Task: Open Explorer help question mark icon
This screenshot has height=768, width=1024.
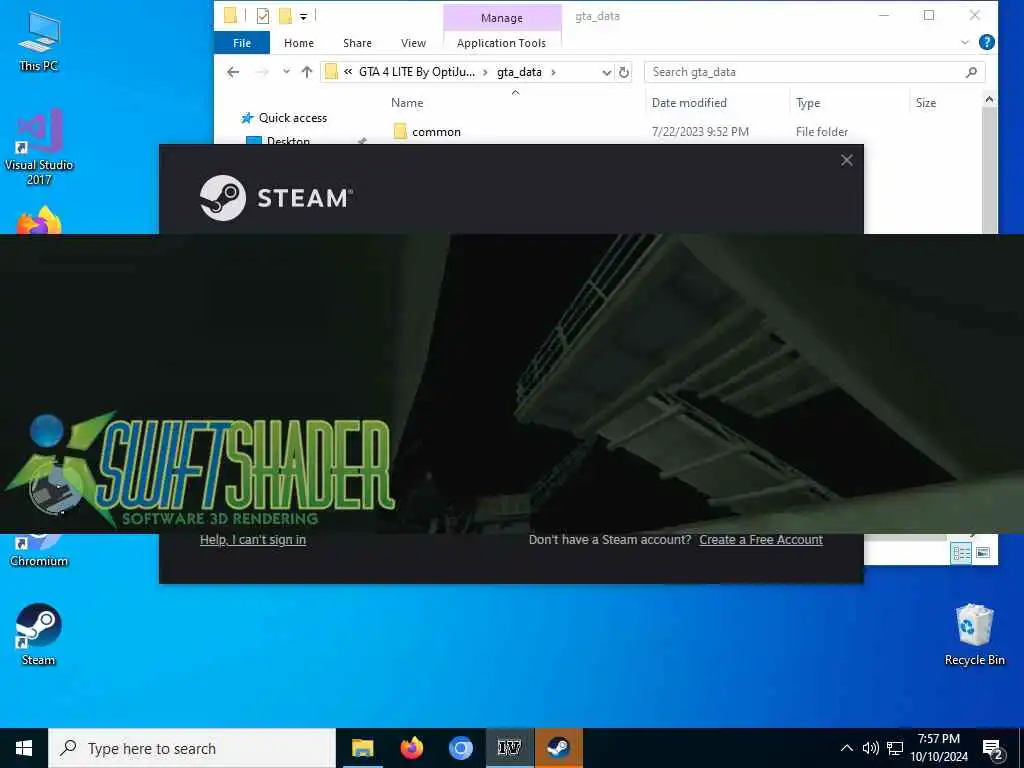Action: [987, 42]
